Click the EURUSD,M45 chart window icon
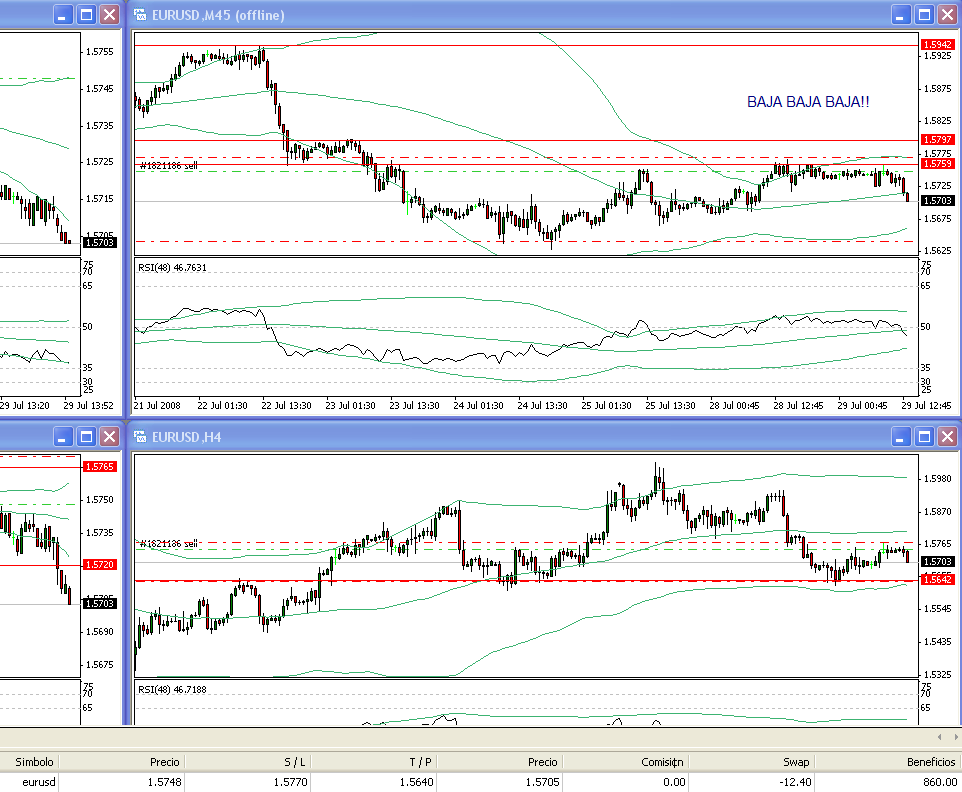The width and height of the screenshot is (962, 792). (140, 15)
